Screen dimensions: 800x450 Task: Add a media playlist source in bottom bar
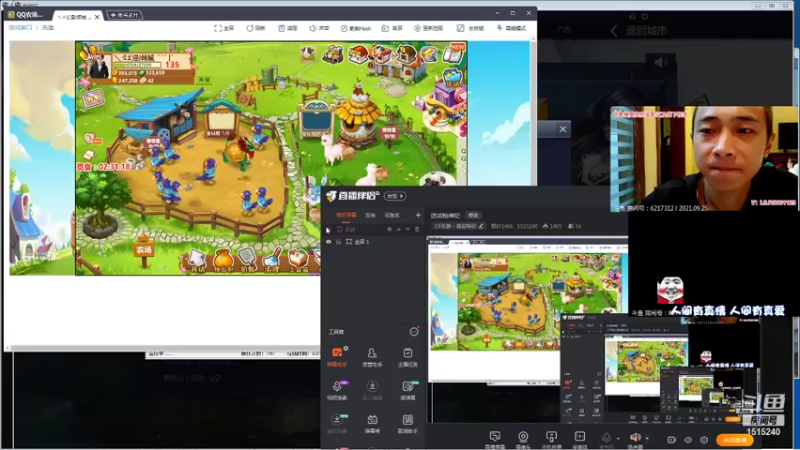click(580, 439)
